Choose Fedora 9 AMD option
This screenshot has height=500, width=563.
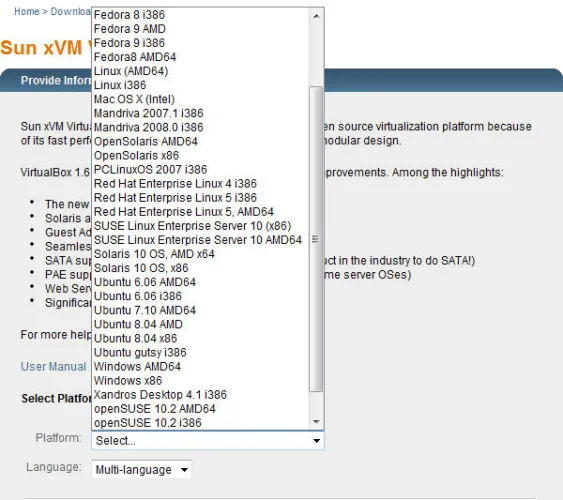200,29
